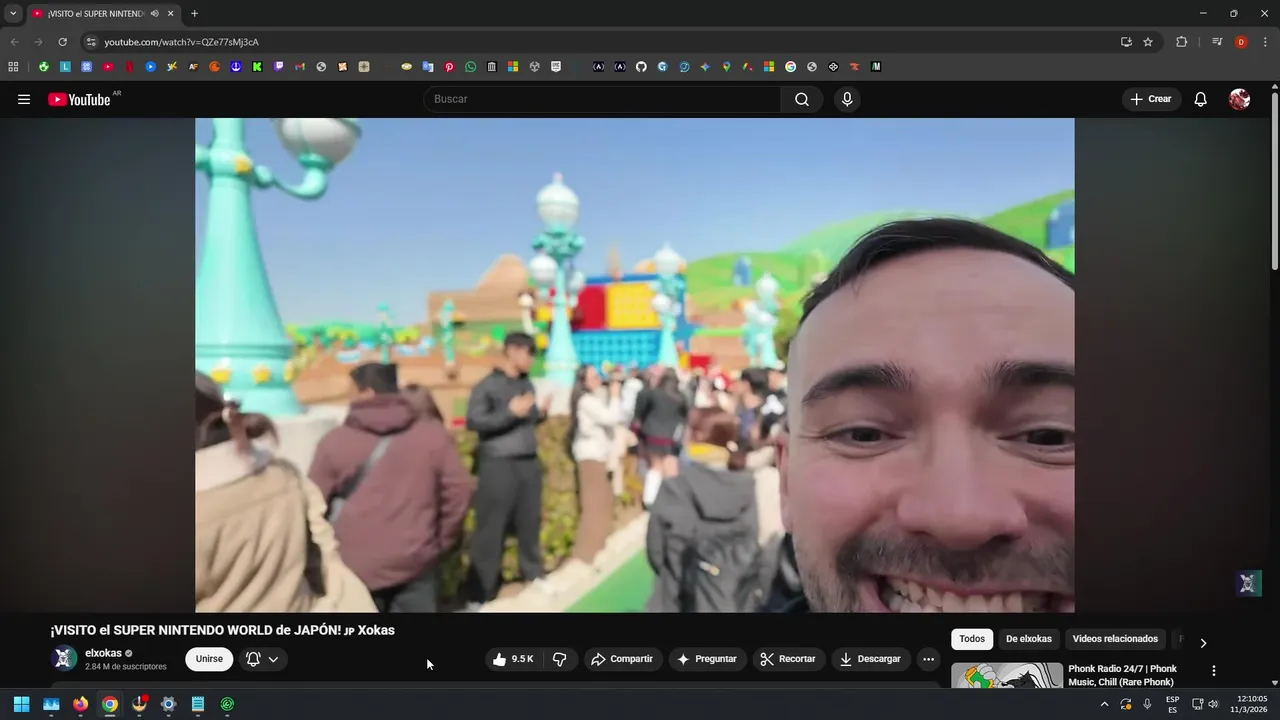Open Phonk Radio 24/7 video title
The width and height of the screenshot is (1280, 720).
click(1122, 675)
